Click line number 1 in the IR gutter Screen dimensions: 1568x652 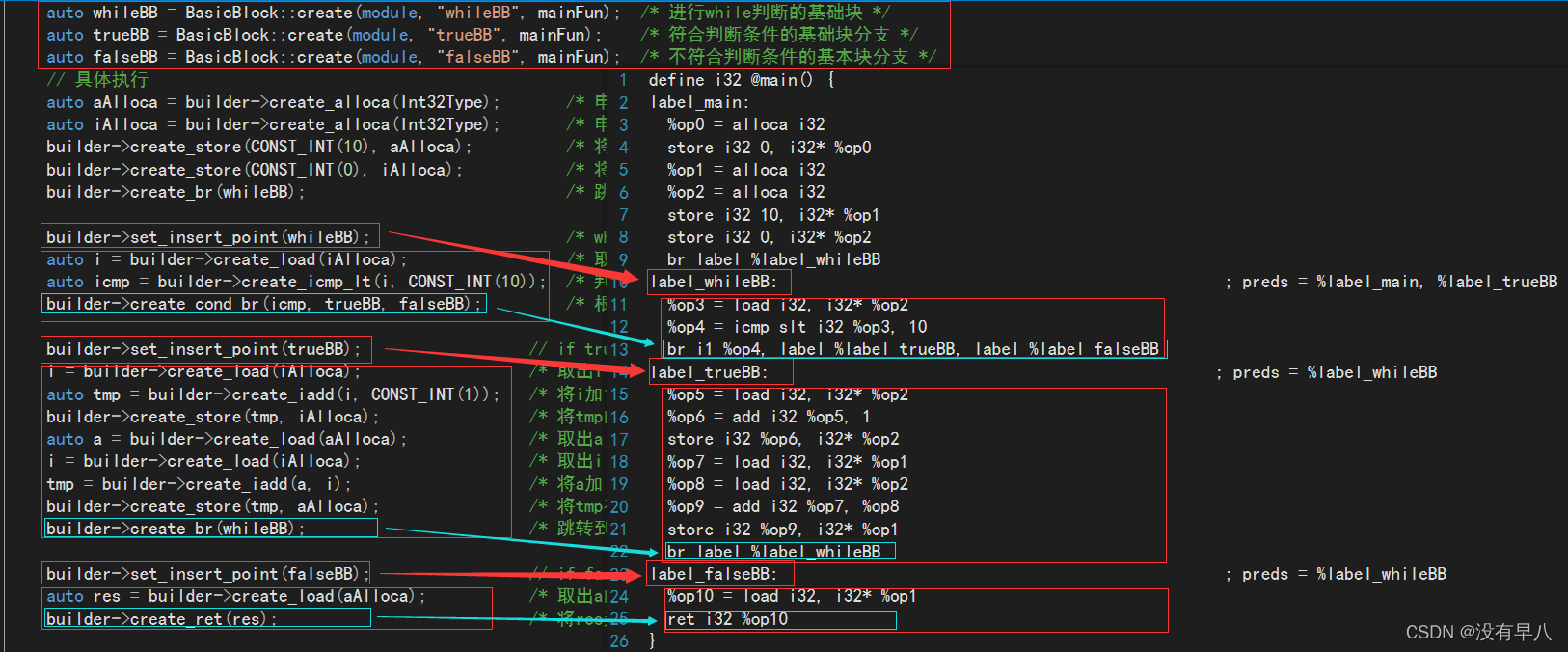(x=623, y=80)
